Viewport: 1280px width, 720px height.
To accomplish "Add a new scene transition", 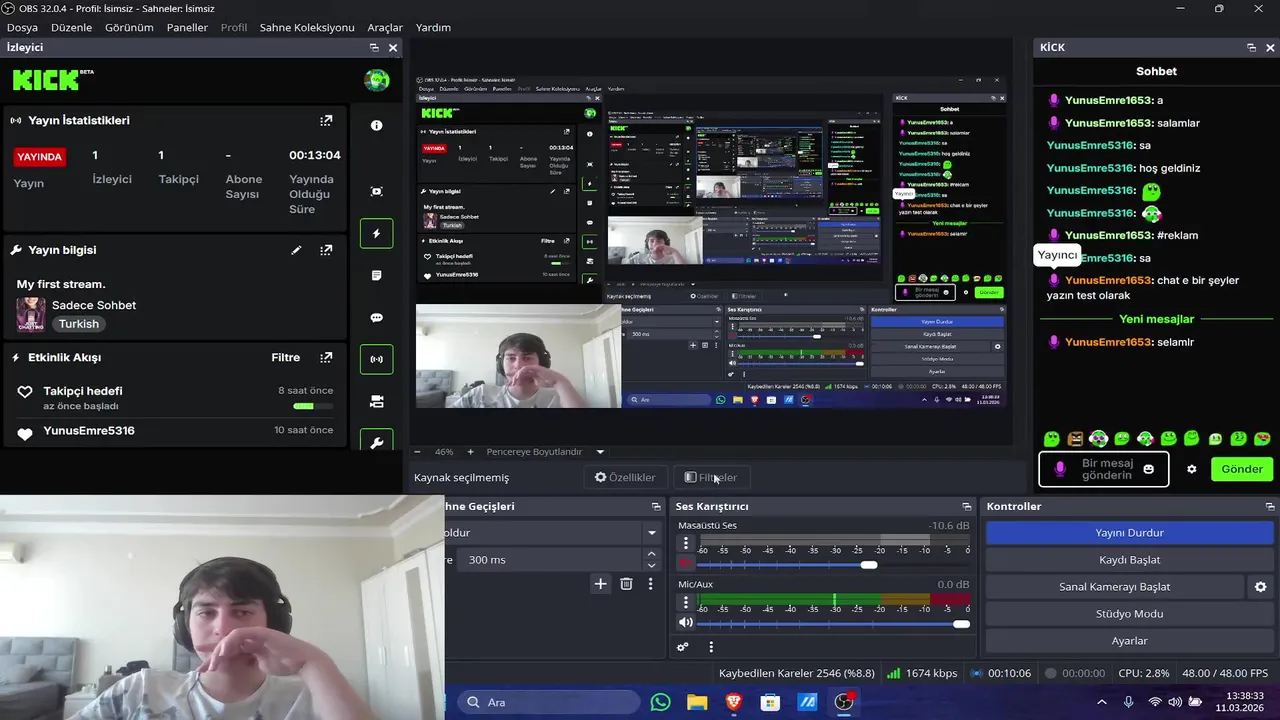I will coord(600,584).
